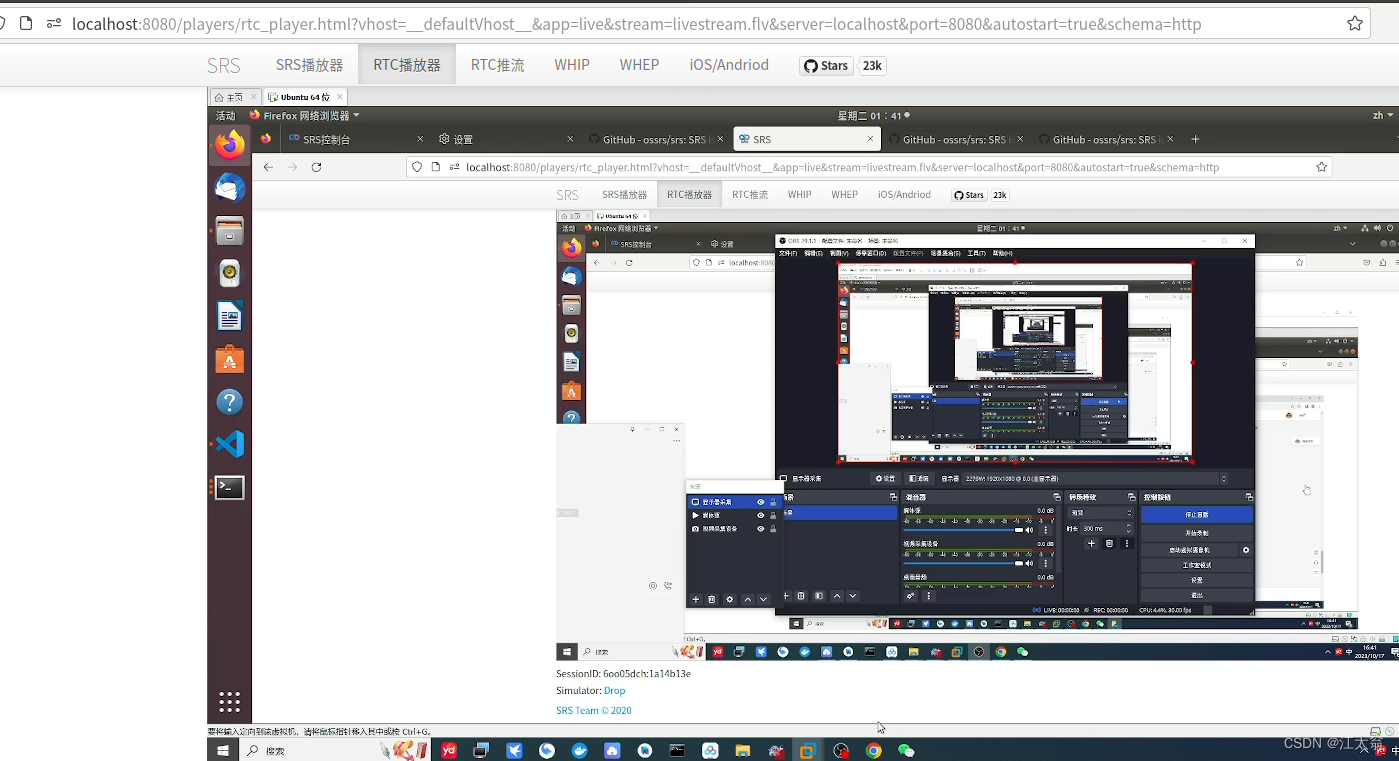Open the Files manager in Ubuntu dock

[x=230, y=230]
